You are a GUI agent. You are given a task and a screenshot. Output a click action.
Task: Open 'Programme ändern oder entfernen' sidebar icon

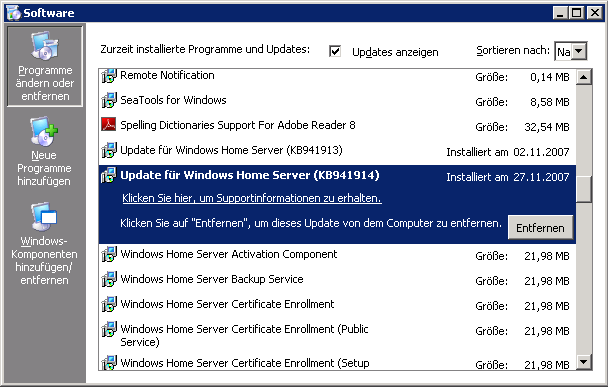(x=45, y=46)
